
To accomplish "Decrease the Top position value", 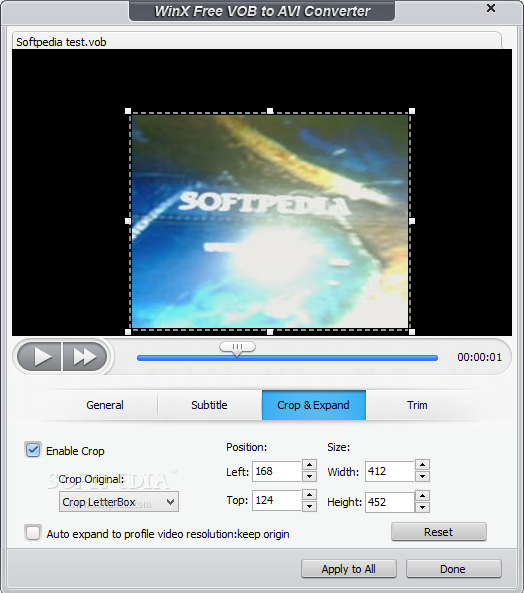I will [x=310, y=506].
